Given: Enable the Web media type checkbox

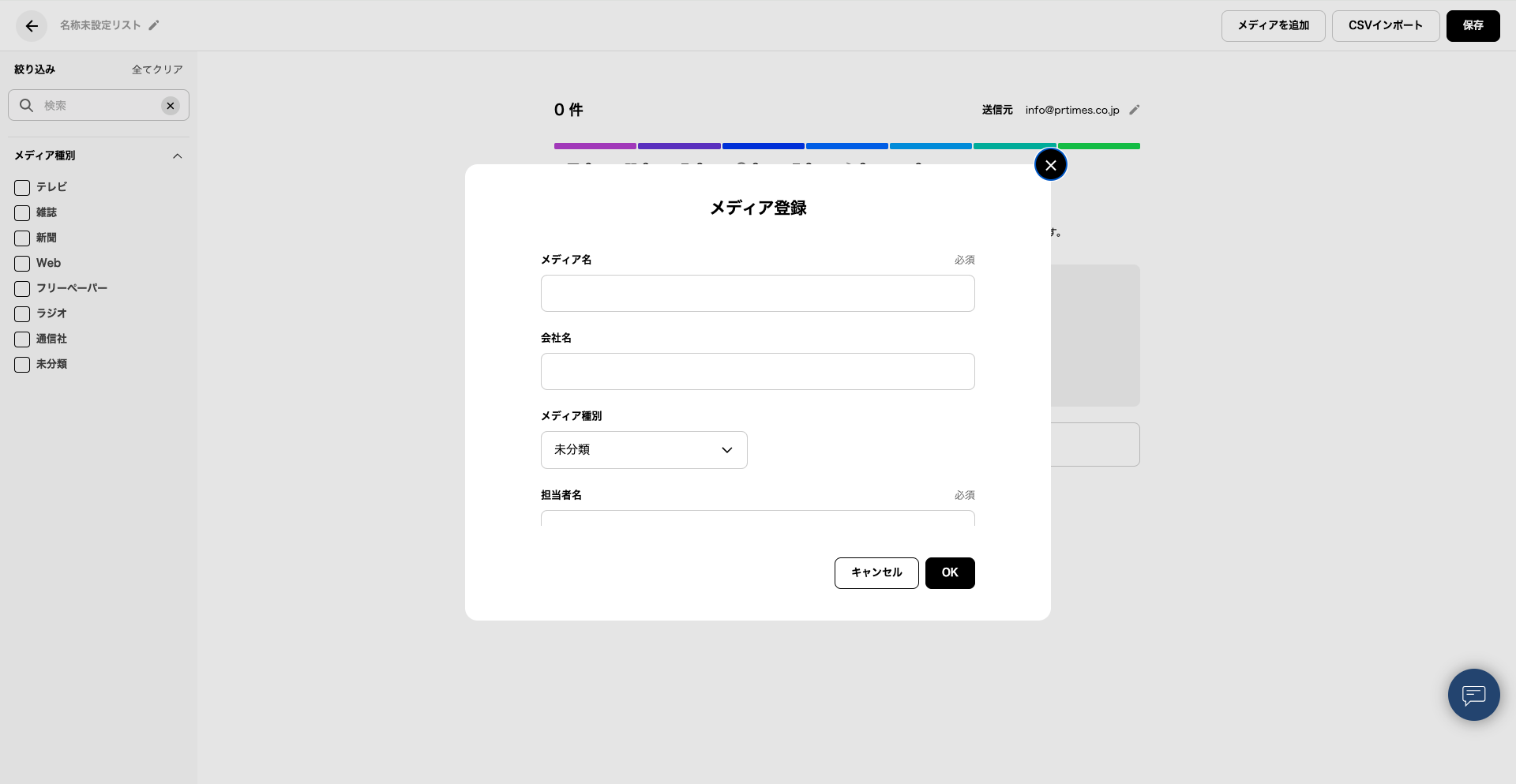Looking at the screenshot, I should tap(22, 264).
